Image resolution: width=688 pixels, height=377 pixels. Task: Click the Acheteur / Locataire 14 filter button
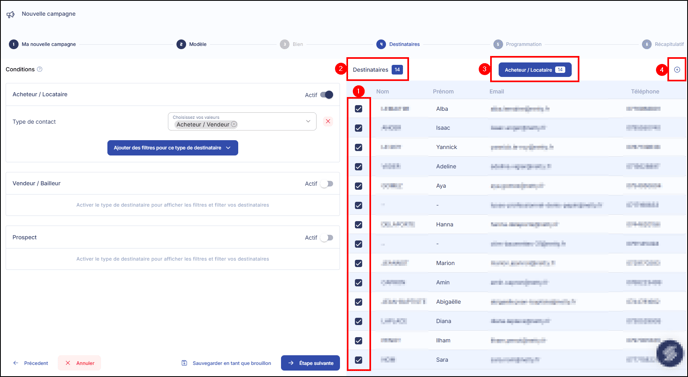coord(535,70)
